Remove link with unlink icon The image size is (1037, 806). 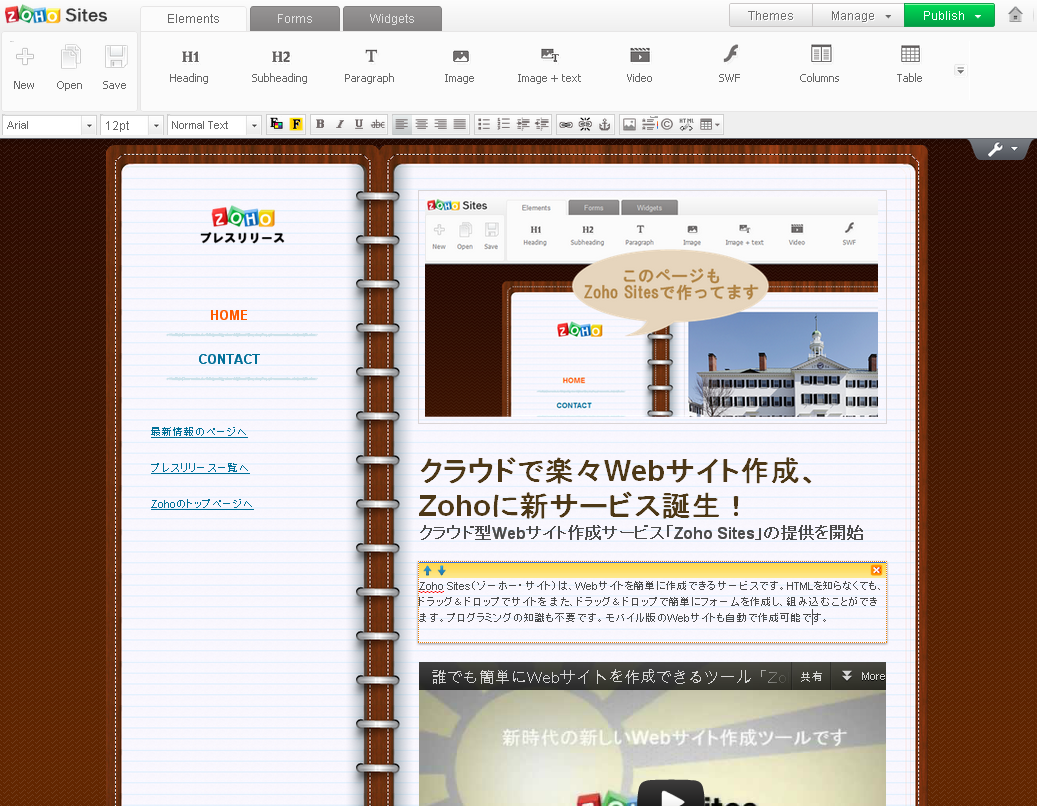coord(585,124)
